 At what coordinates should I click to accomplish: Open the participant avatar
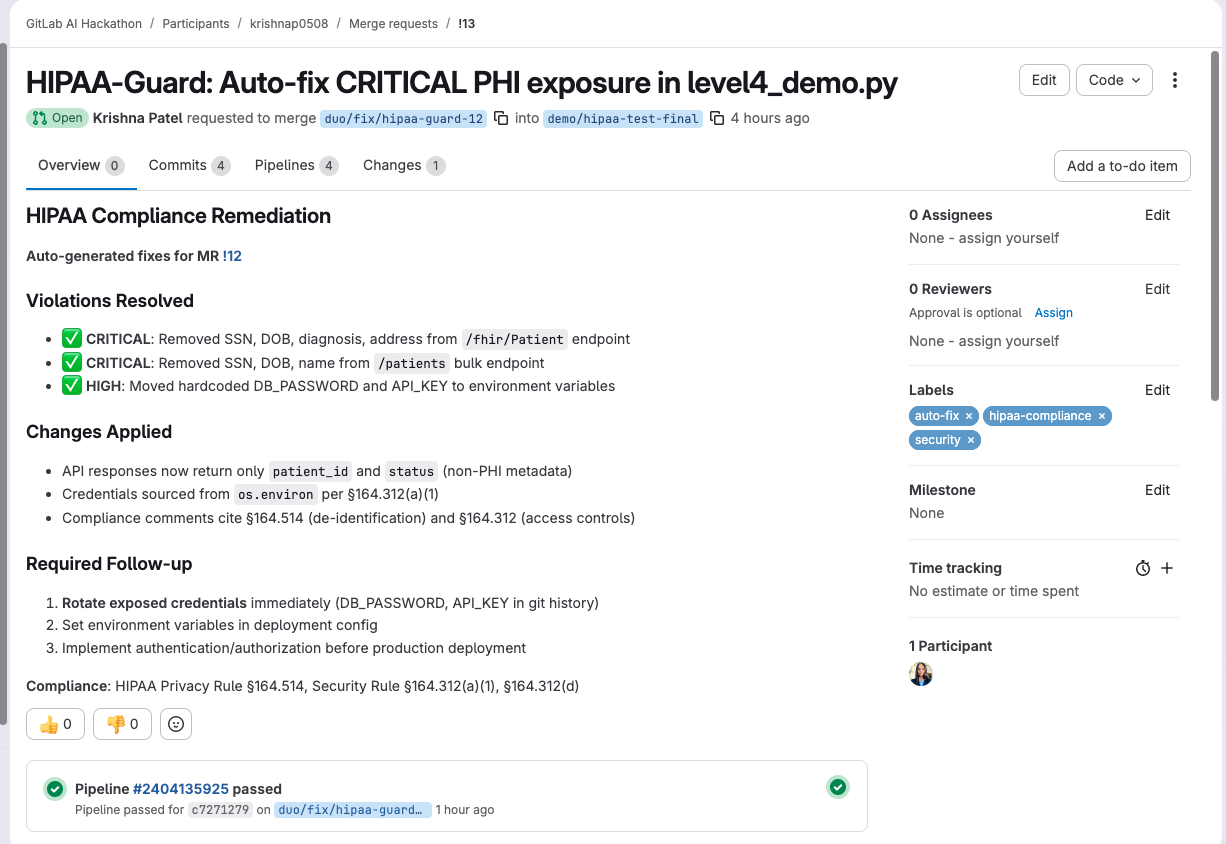921,674
